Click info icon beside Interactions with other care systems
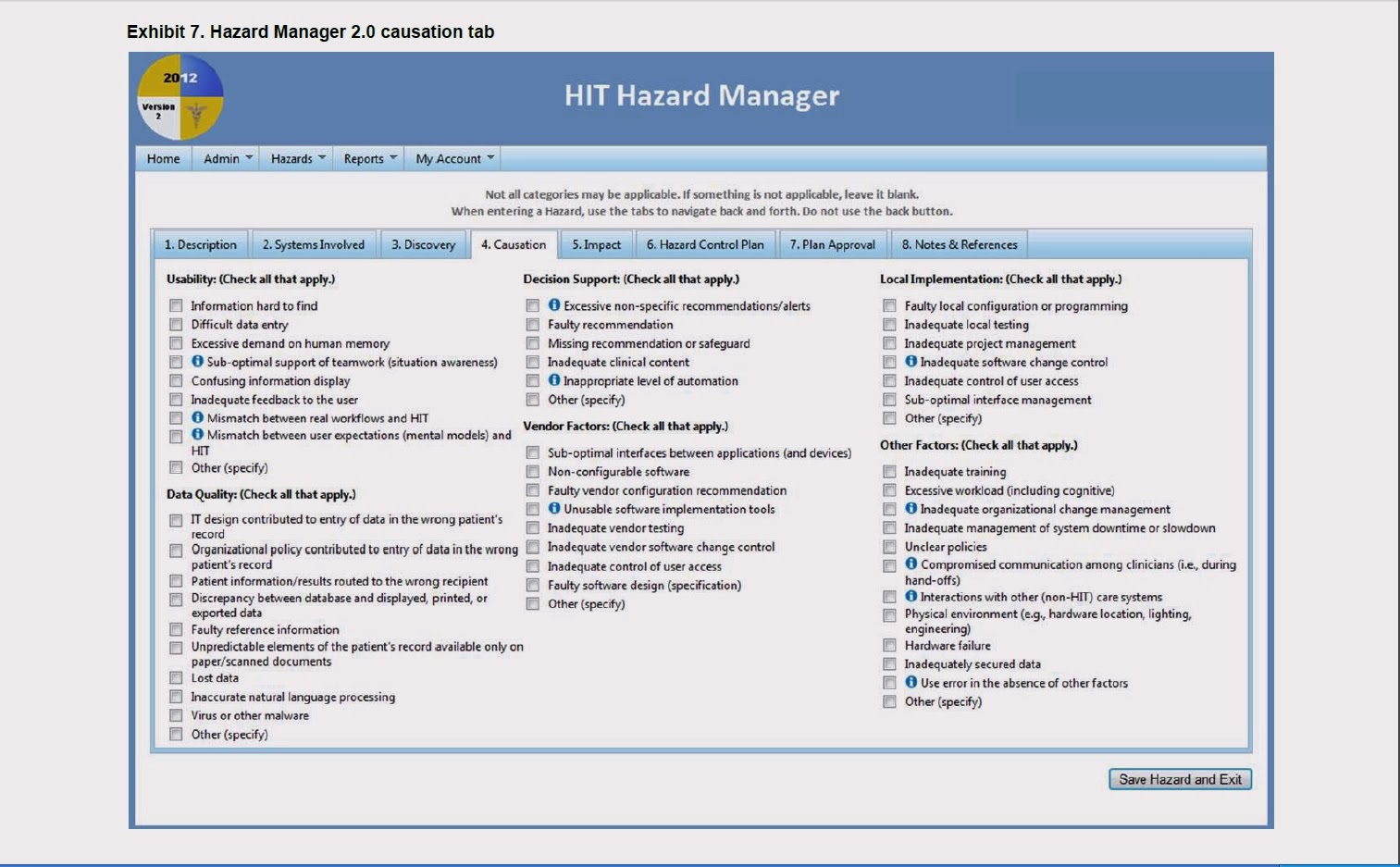1400x867 pixels. (x=911, y=596)
